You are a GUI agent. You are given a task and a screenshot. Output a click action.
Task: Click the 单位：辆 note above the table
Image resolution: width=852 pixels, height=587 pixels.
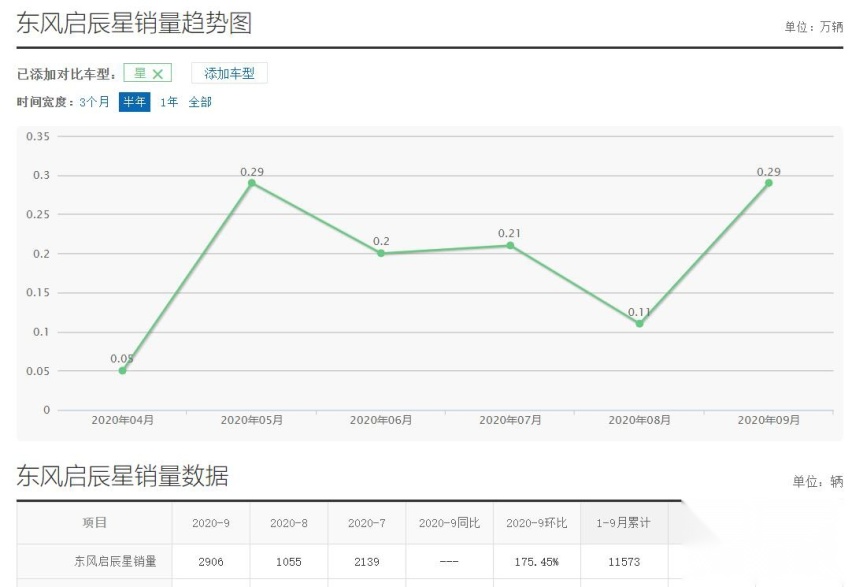tap(818, 481)
